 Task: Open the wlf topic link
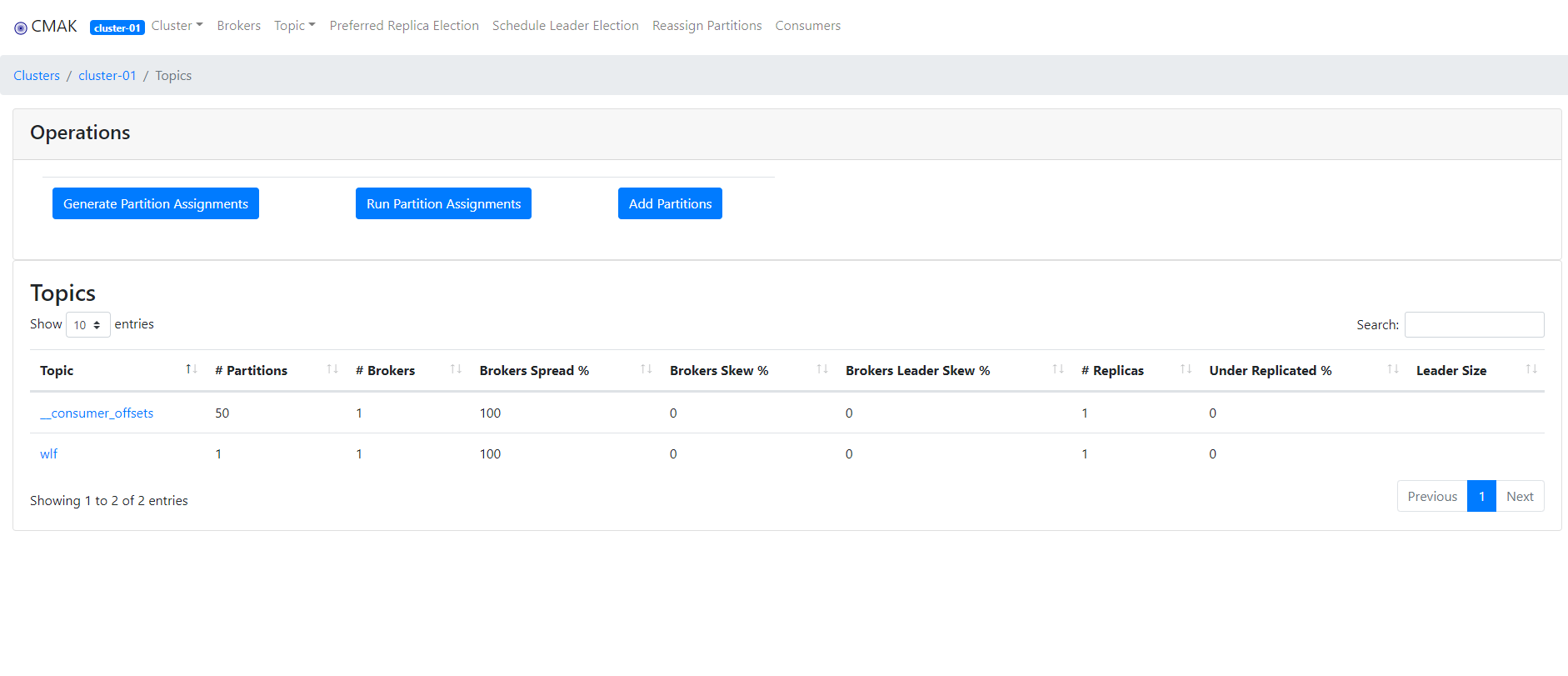(49, 453)
